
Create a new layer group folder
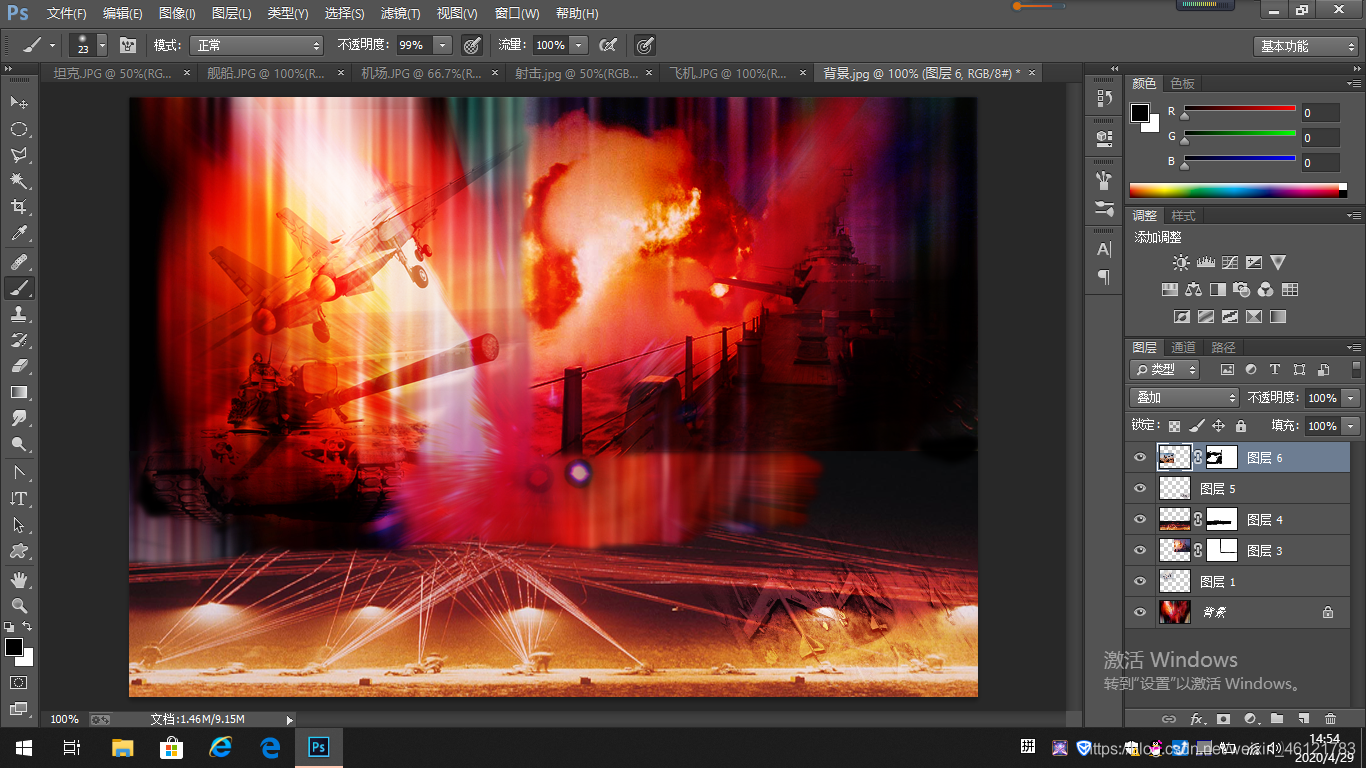tap(1277, 719)
